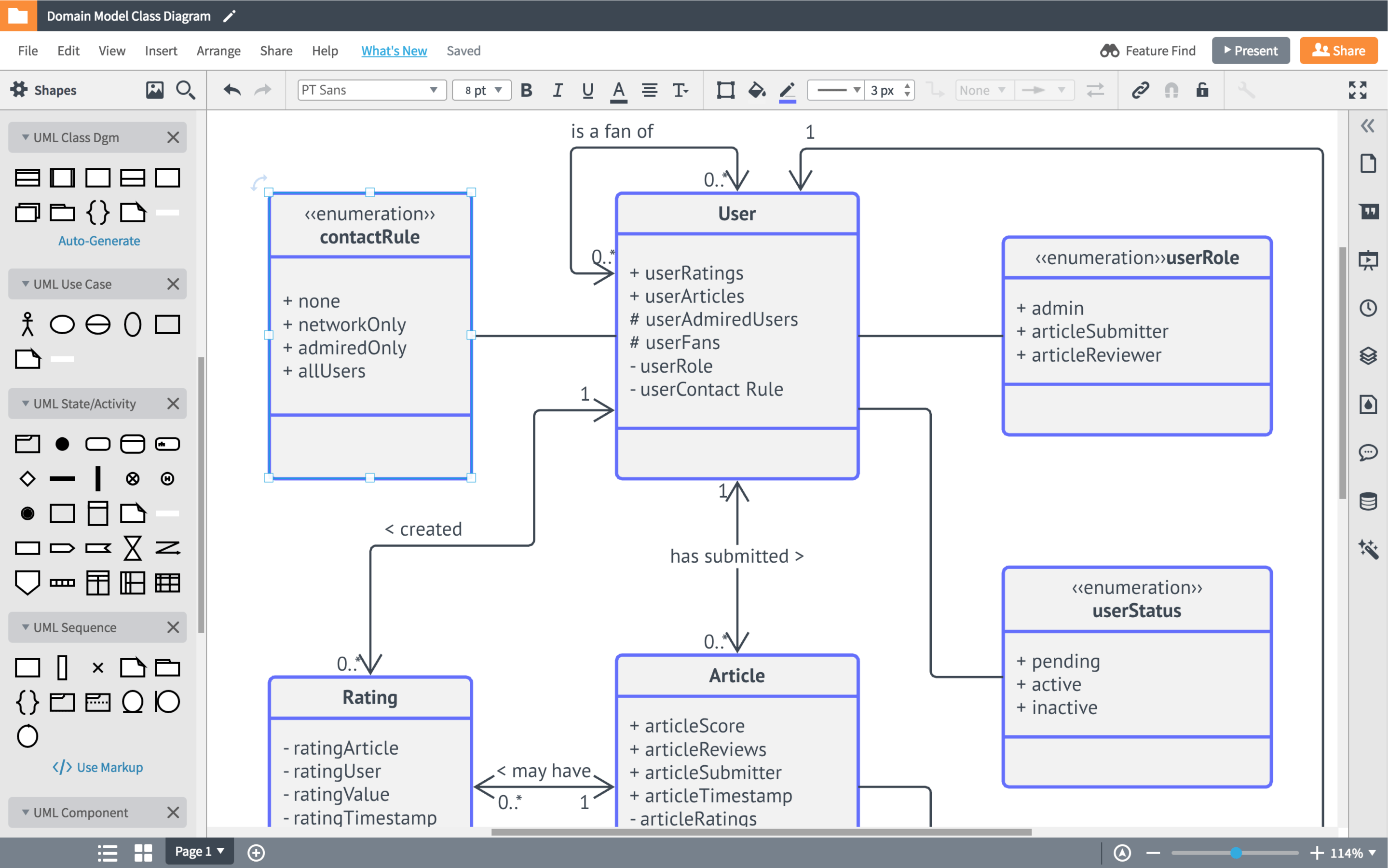This screenshot has width=1389, height=868.
Task: Open the fill color paint bucket
Action: click(757, 90)
